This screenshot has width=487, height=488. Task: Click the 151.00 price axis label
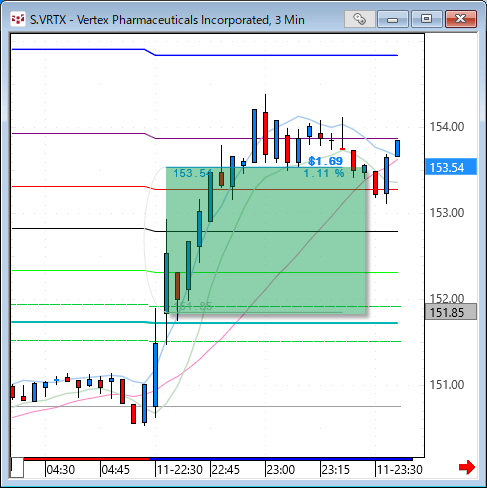447,385
